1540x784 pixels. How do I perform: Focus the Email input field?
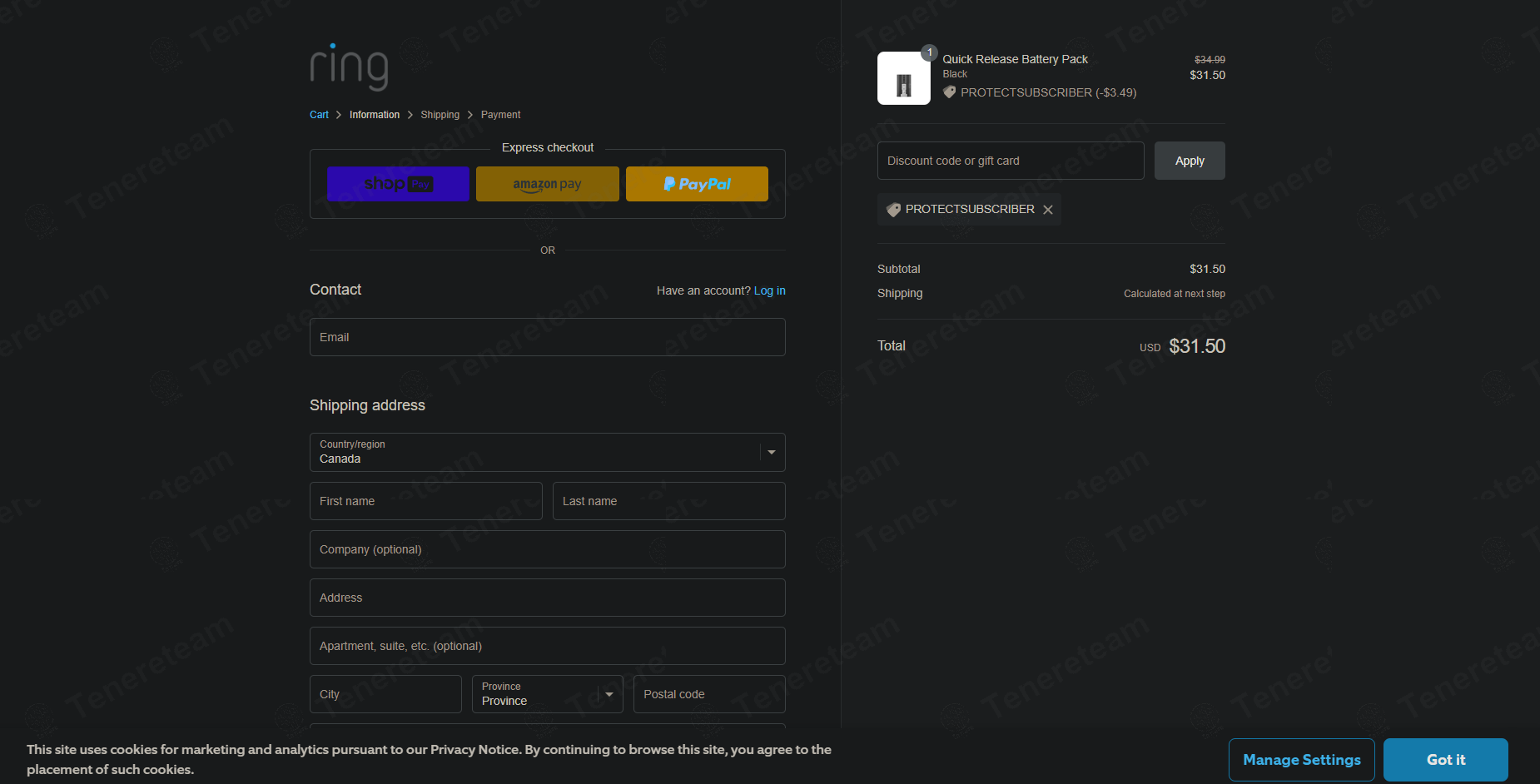tap(547, 337)
